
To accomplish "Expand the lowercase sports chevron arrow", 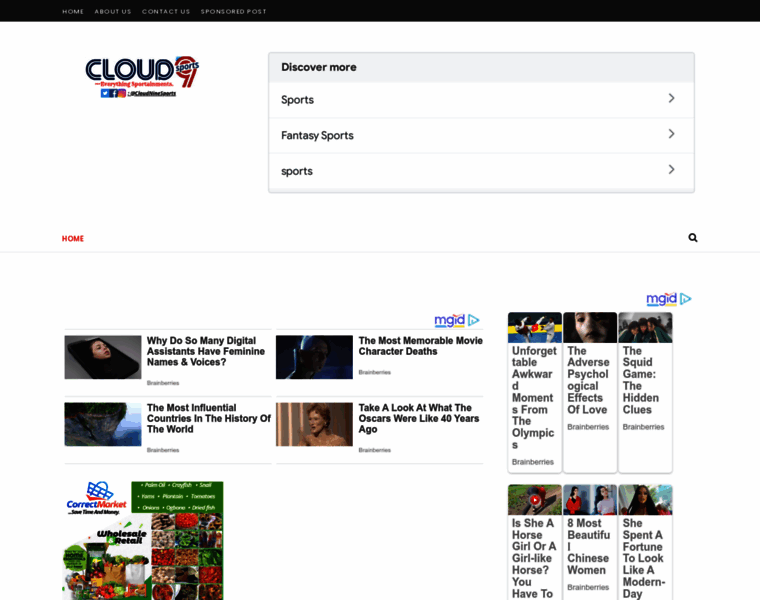I will pyautogui.click(x=671, y=170).
